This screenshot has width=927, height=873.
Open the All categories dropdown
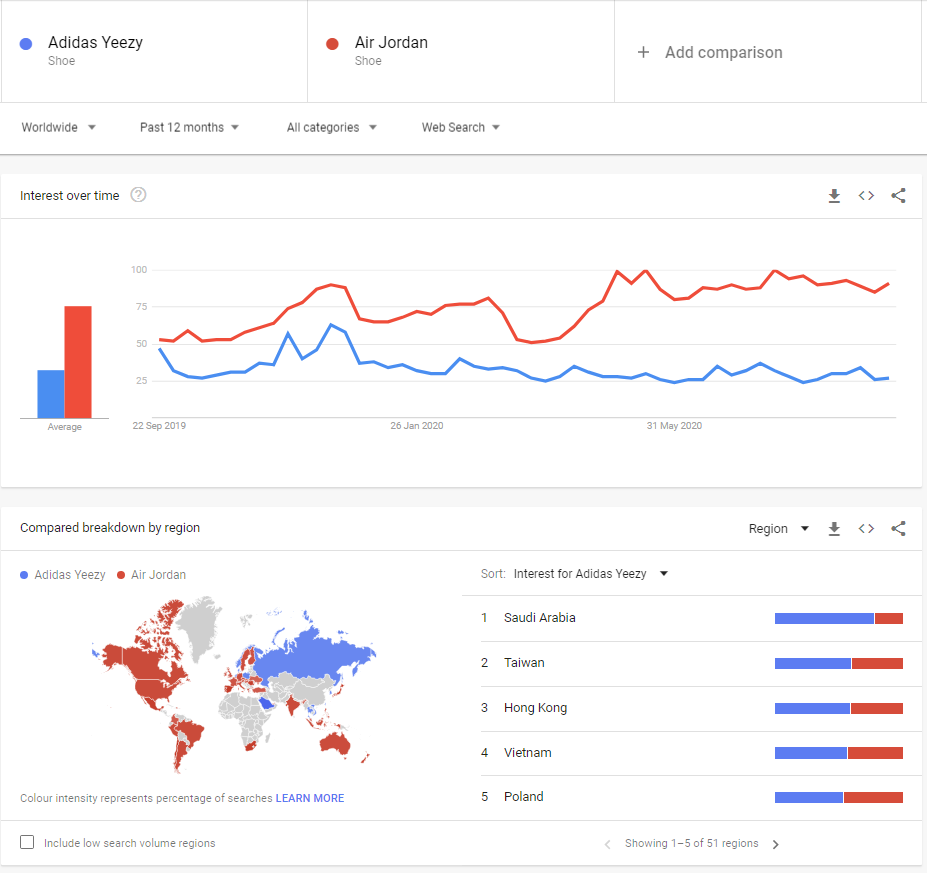click(332, 127)
